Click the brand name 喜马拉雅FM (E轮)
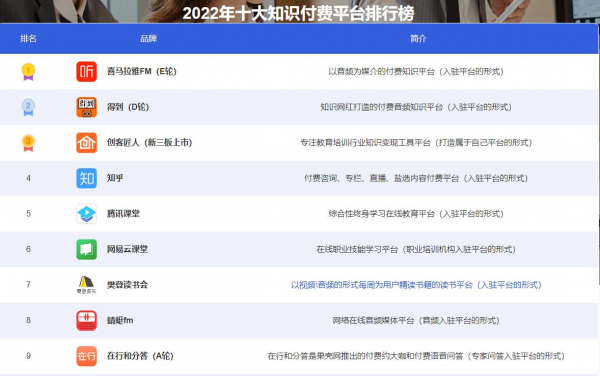The width and height of the screenshot is (600, 376). coord(142,72)
